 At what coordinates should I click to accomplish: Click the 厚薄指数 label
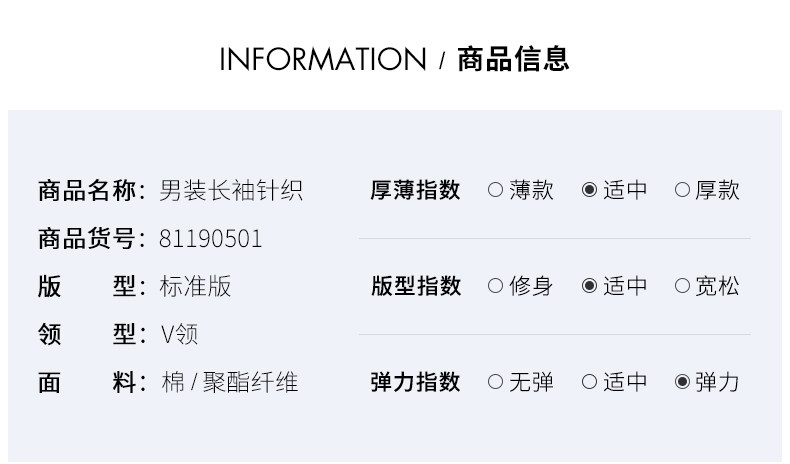(x=415, y=190)
